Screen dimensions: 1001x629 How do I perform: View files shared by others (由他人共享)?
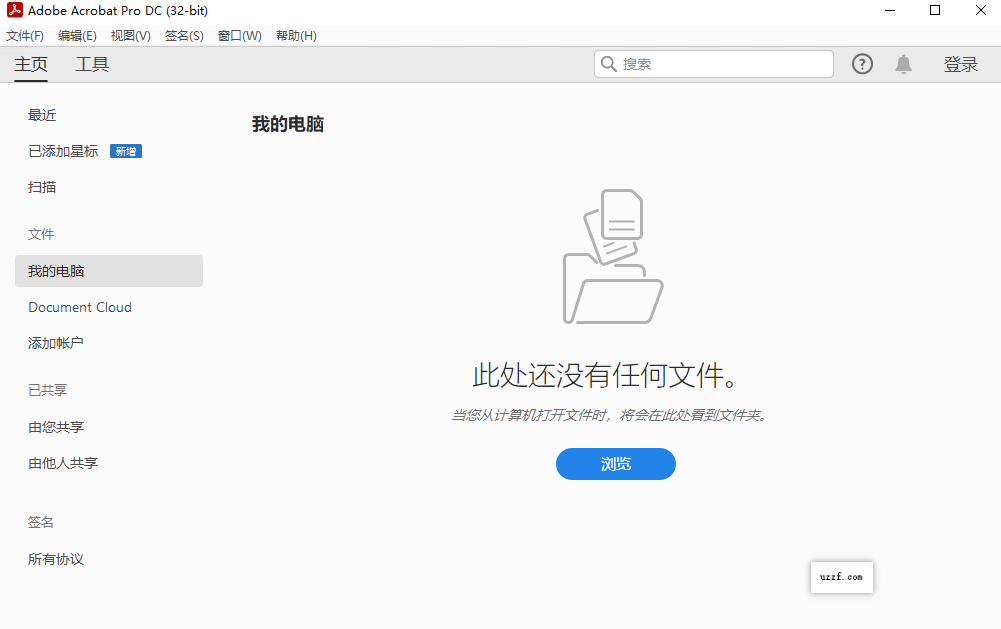pos(63,462)
